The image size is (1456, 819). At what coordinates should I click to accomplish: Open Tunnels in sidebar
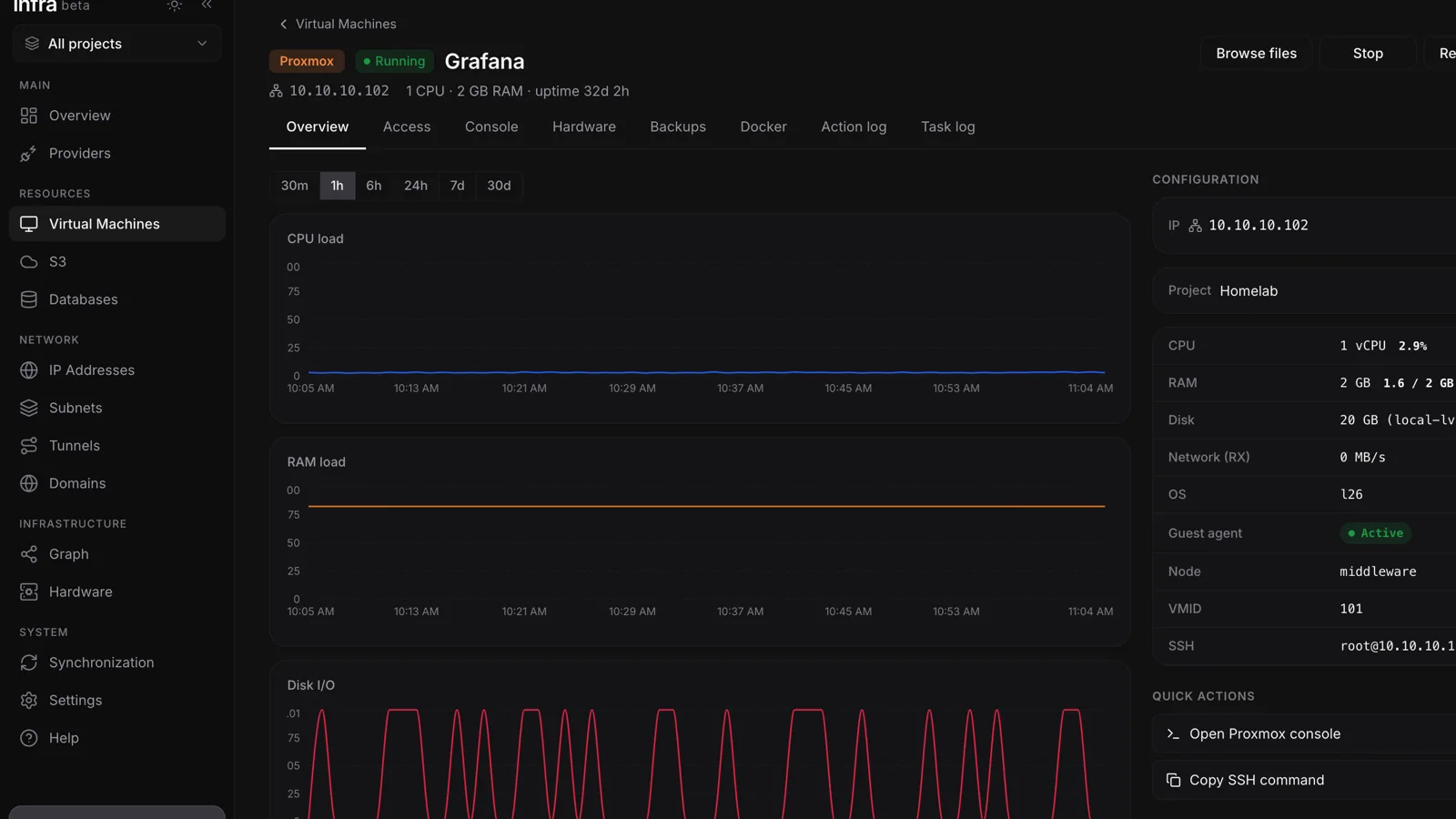[x=116, y=446]
